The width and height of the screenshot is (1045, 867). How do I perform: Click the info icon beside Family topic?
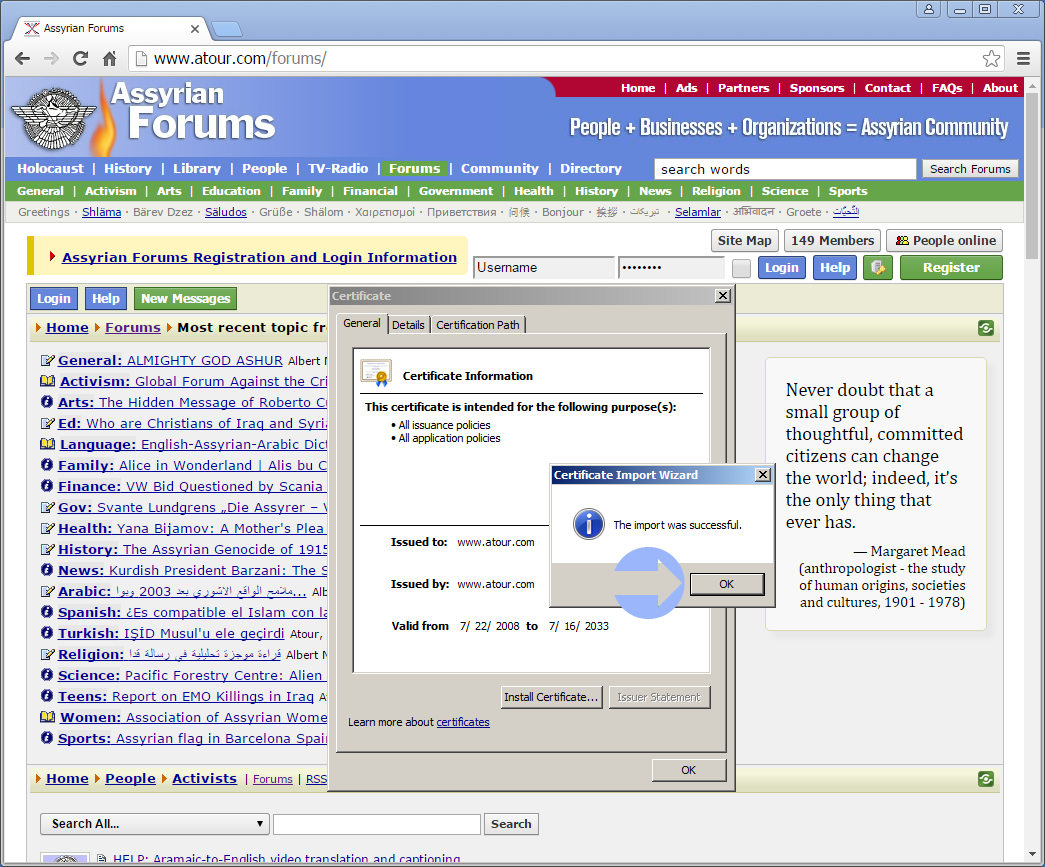click(x=47, y=464)
